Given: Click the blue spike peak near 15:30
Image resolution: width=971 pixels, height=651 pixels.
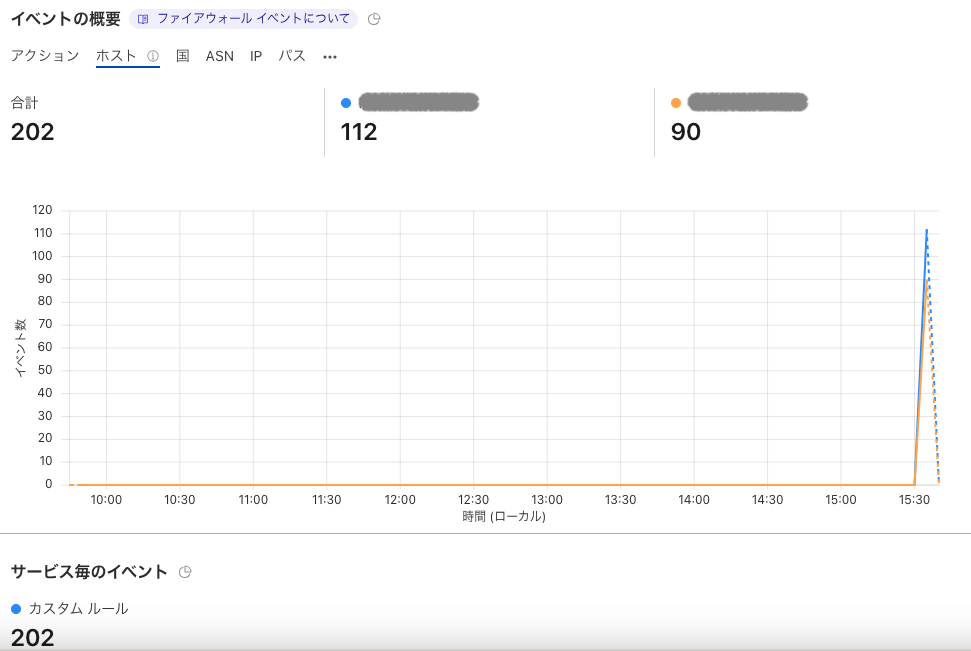Looking at the screenshot, I should (x=925, y=231).
